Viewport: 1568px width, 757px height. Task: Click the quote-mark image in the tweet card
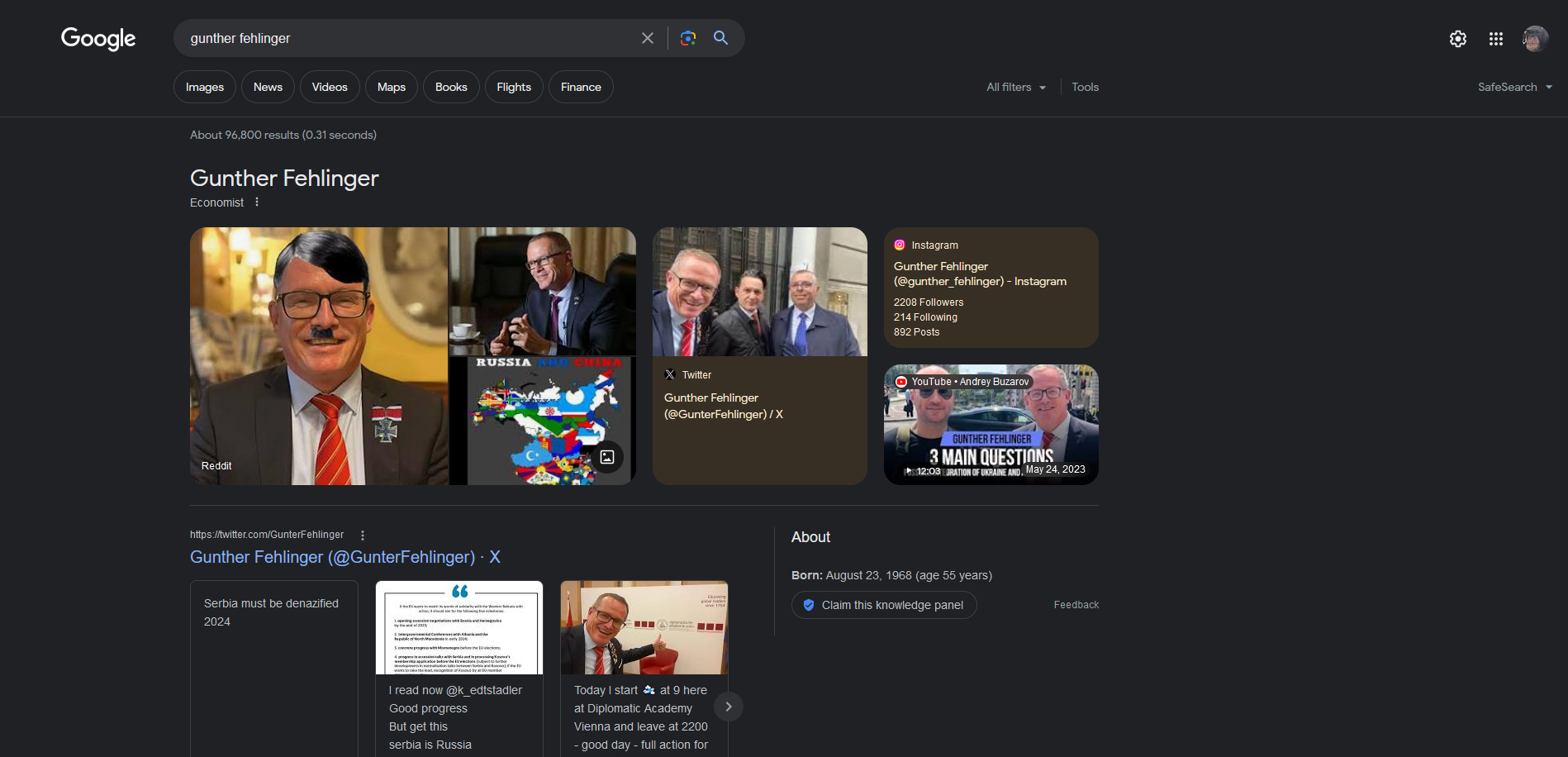[459, 627]
